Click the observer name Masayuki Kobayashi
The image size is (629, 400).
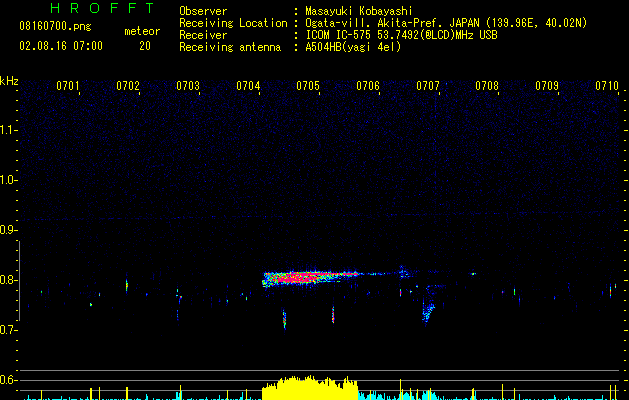(x=359, y=11)
